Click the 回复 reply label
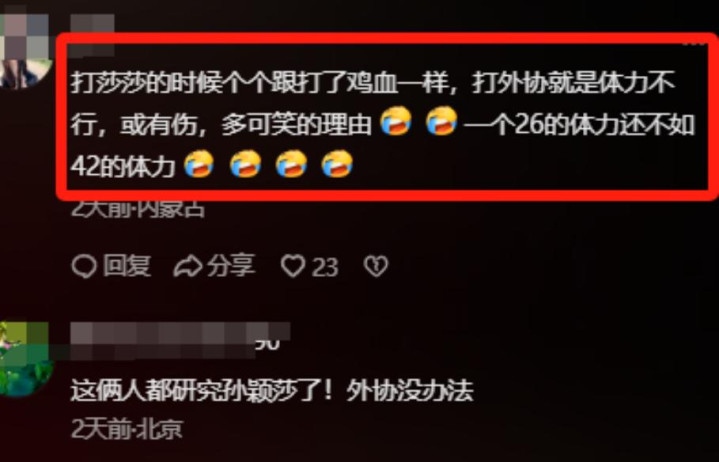 [x=127, y=266]
